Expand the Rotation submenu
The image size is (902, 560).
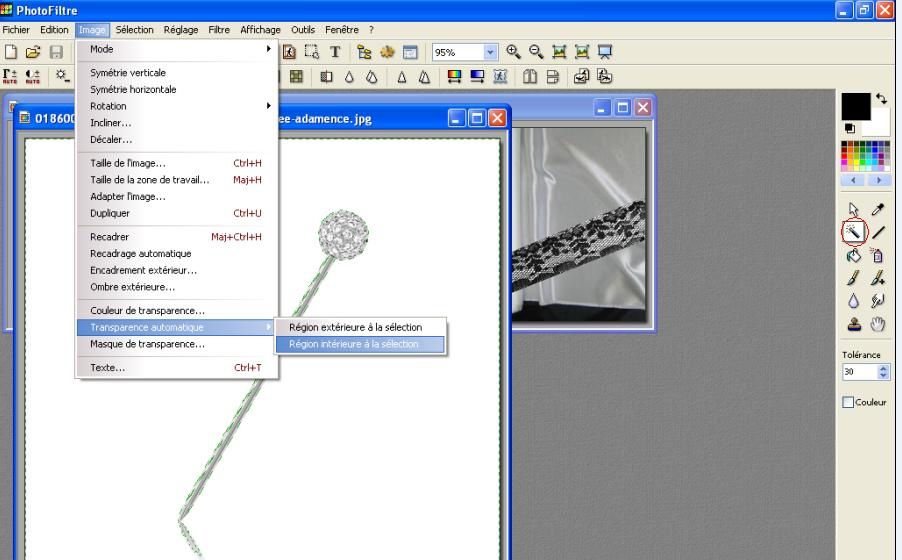[177, 106]
